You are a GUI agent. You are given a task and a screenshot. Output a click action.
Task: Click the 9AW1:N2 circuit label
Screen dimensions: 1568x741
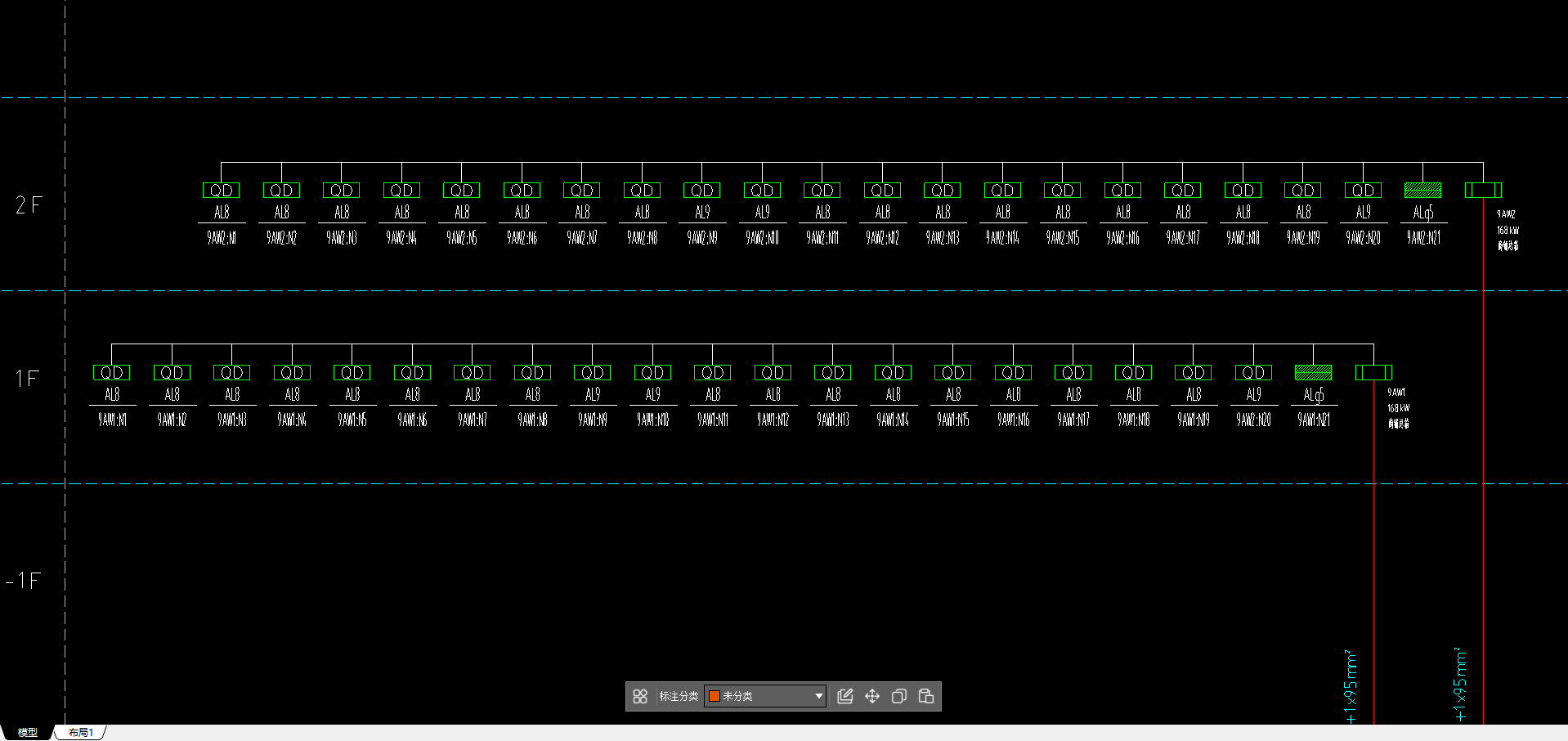[172, 420]
